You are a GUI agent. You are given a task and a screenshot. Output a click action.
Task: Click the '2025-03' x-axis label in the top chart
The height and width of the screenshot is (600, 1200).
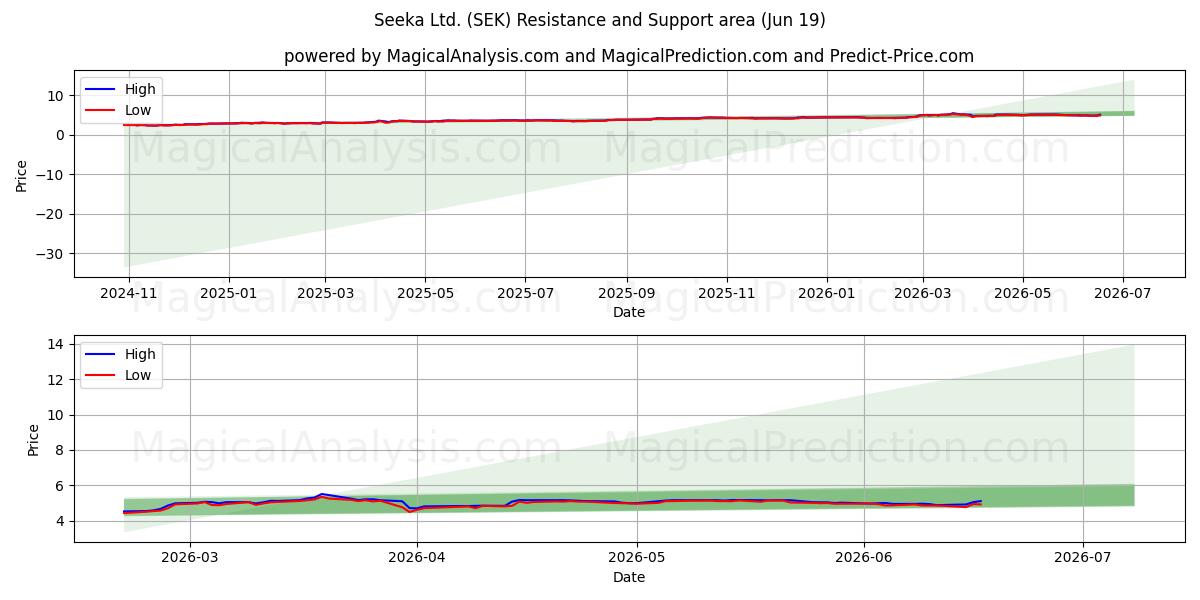(324, 294)
